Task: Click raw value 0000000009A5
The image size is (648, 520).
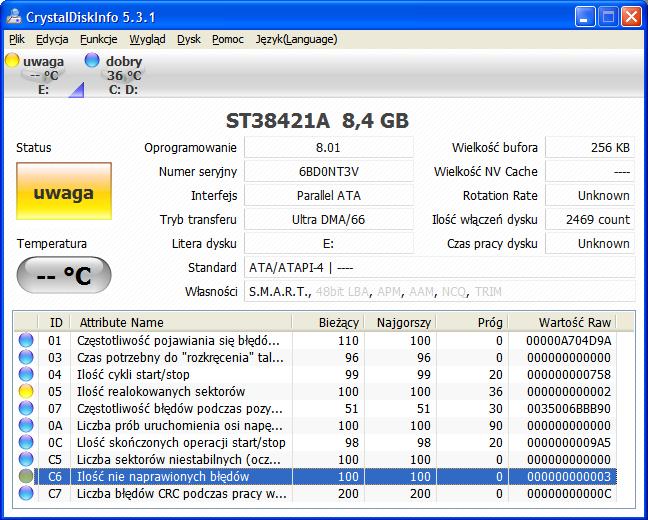Action: point(568,442)
